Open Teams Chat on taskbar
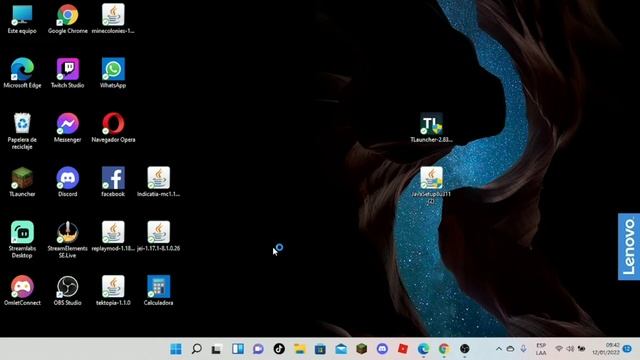The image size is (640, 360). [x=258, y=349]
